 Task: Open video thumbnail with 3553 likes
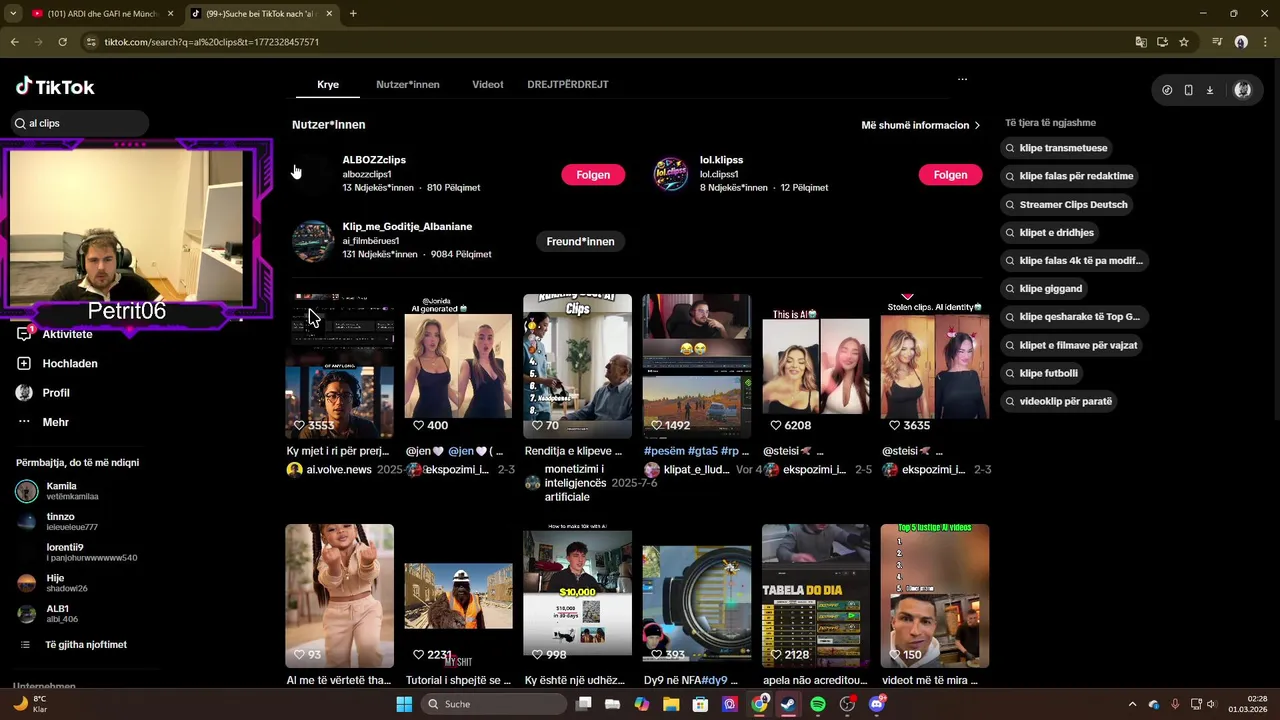[339, 366]
